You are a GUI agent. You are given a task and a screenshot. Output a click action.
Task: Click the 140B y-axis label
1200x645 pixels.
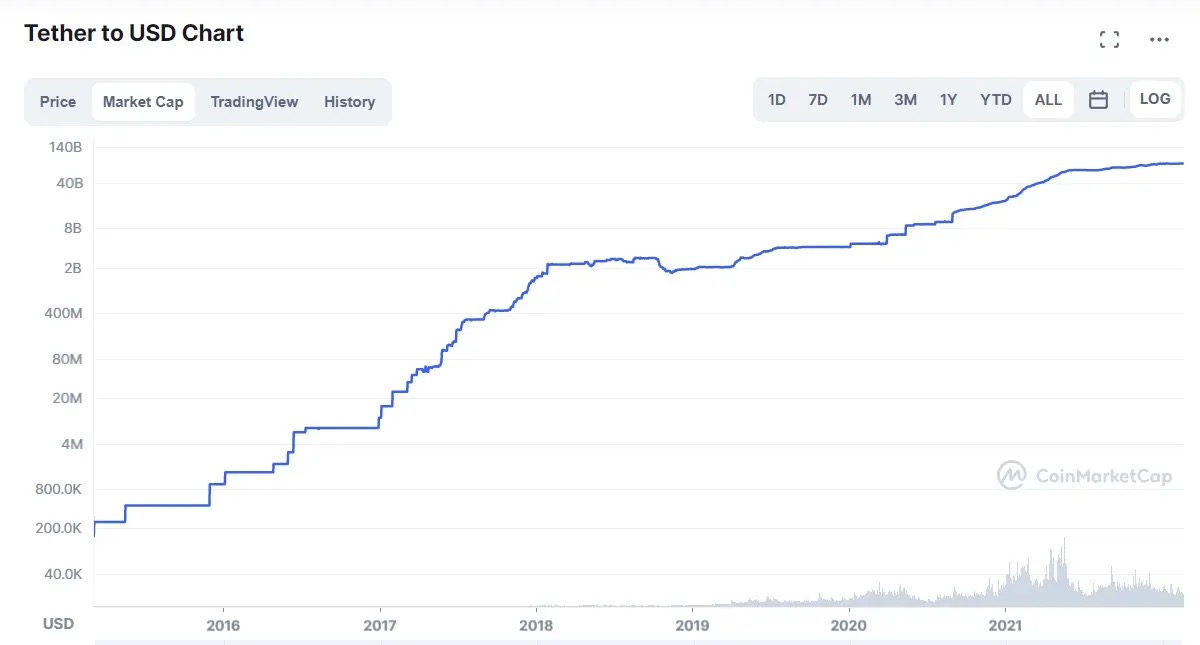pos(65,148)
